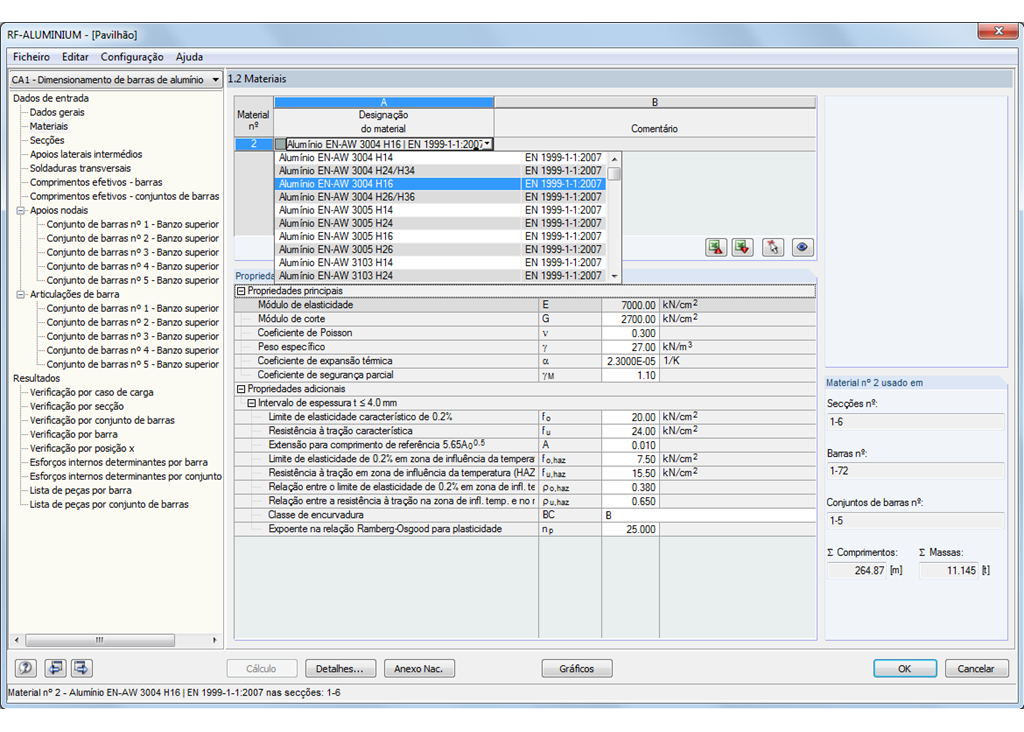Click the navigator horizontal scrollbar right arrow
The height and width of the screenshot is (732, 1024).
[x=214, y=640]
